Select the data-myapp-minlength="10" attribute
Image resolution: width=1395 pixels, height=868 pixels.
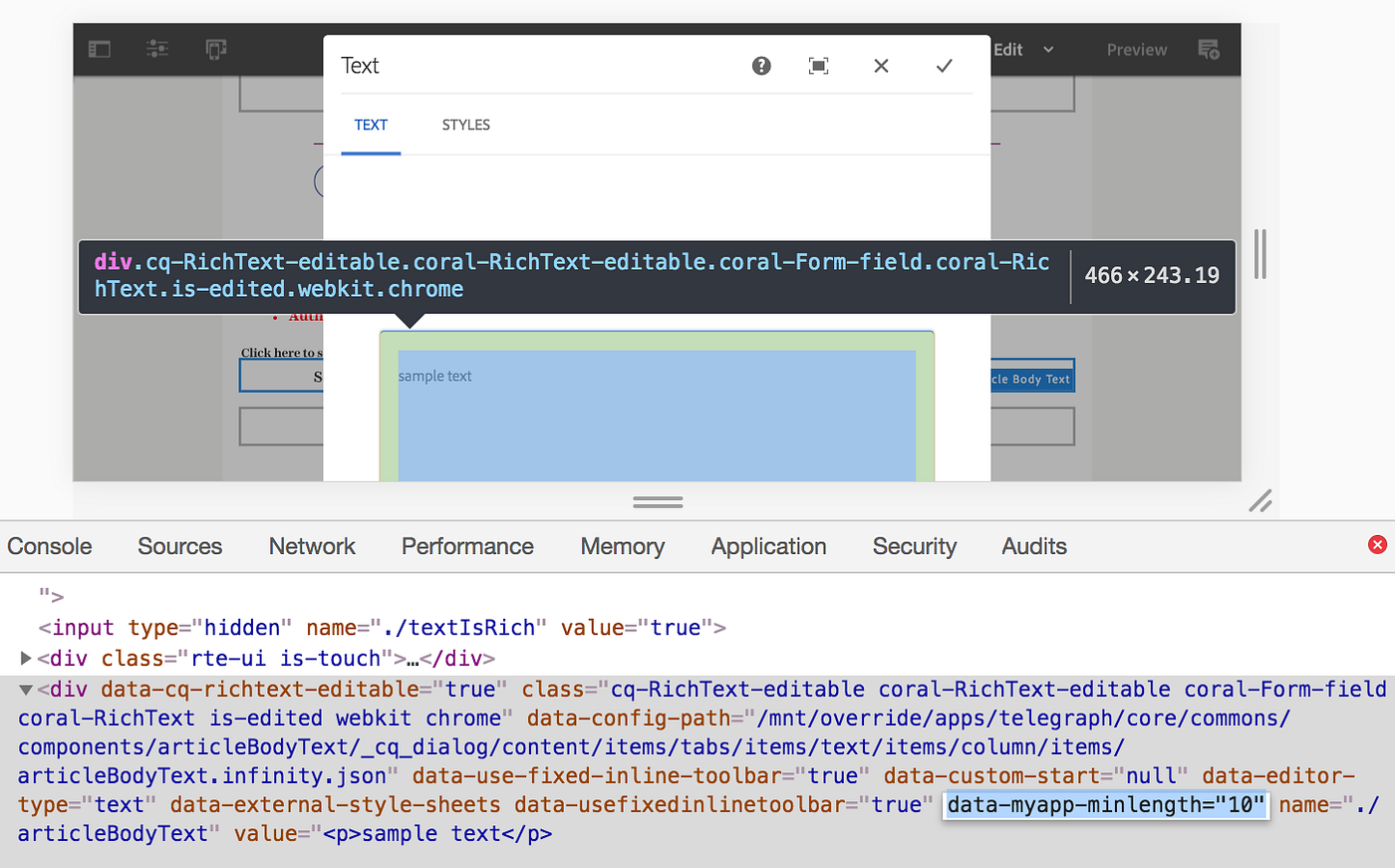click(1106, 804)
